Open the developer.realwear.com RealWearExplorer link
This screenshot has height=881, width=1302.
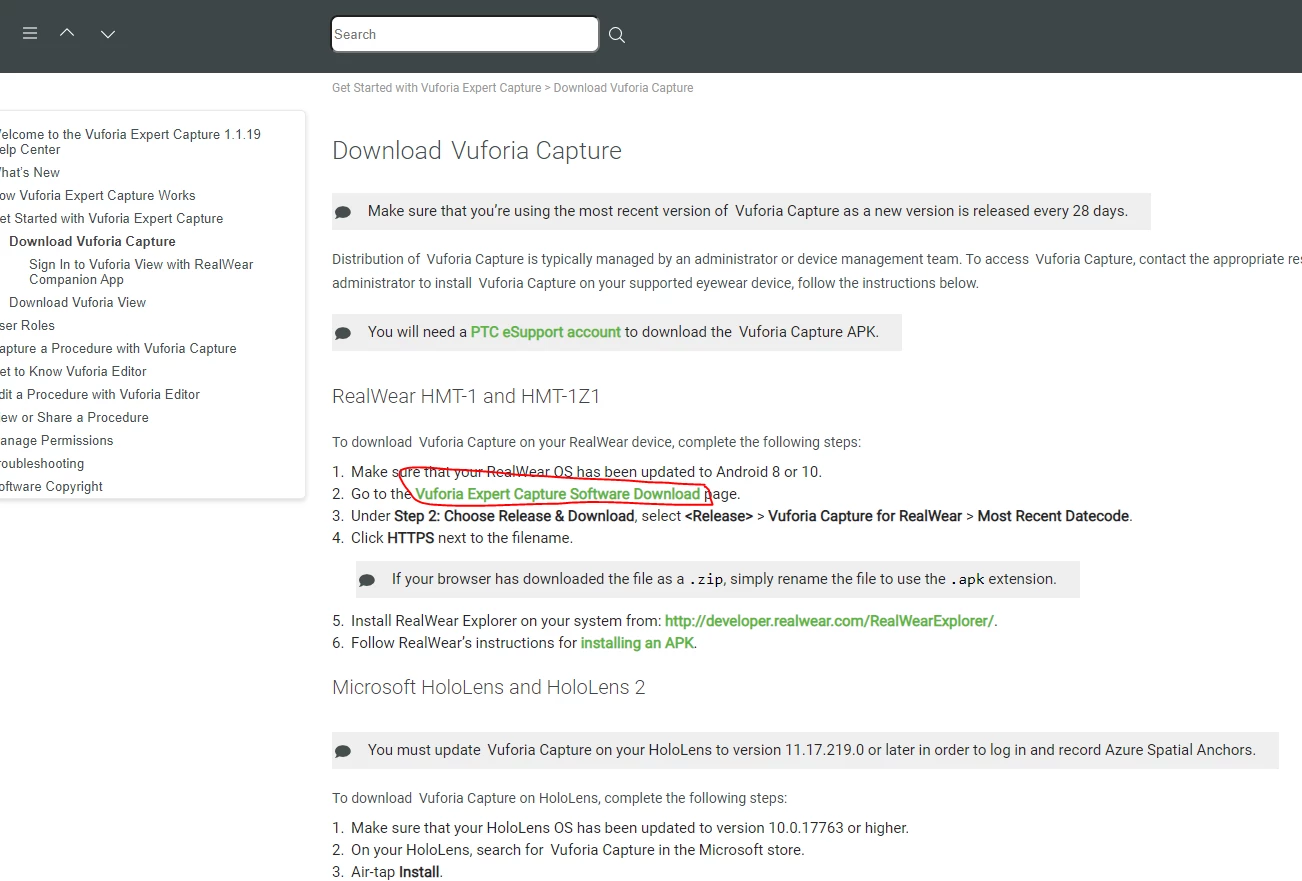coord(829,621)
